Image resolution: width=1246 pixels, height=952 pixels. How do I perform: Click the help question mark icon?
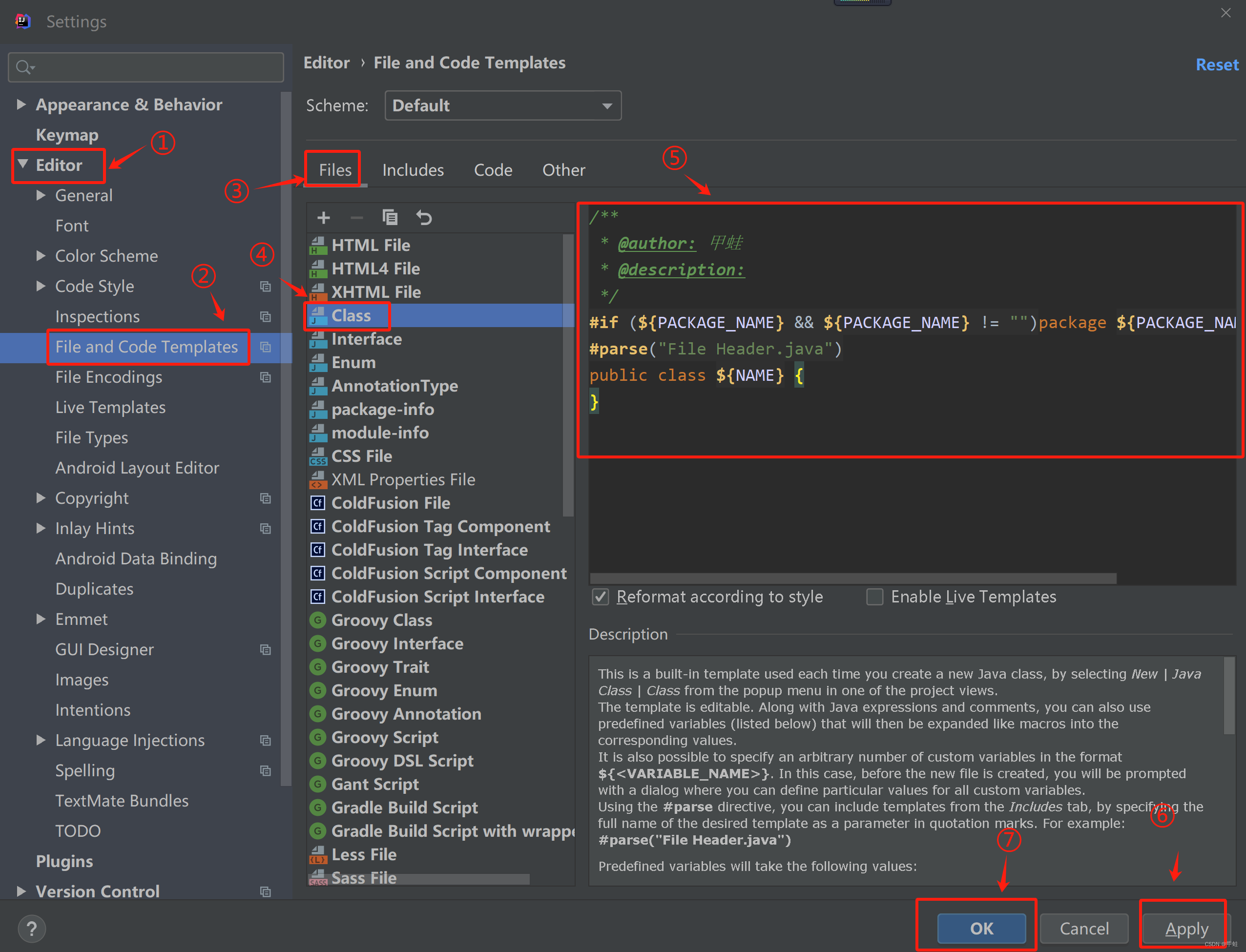coord(32,929)
